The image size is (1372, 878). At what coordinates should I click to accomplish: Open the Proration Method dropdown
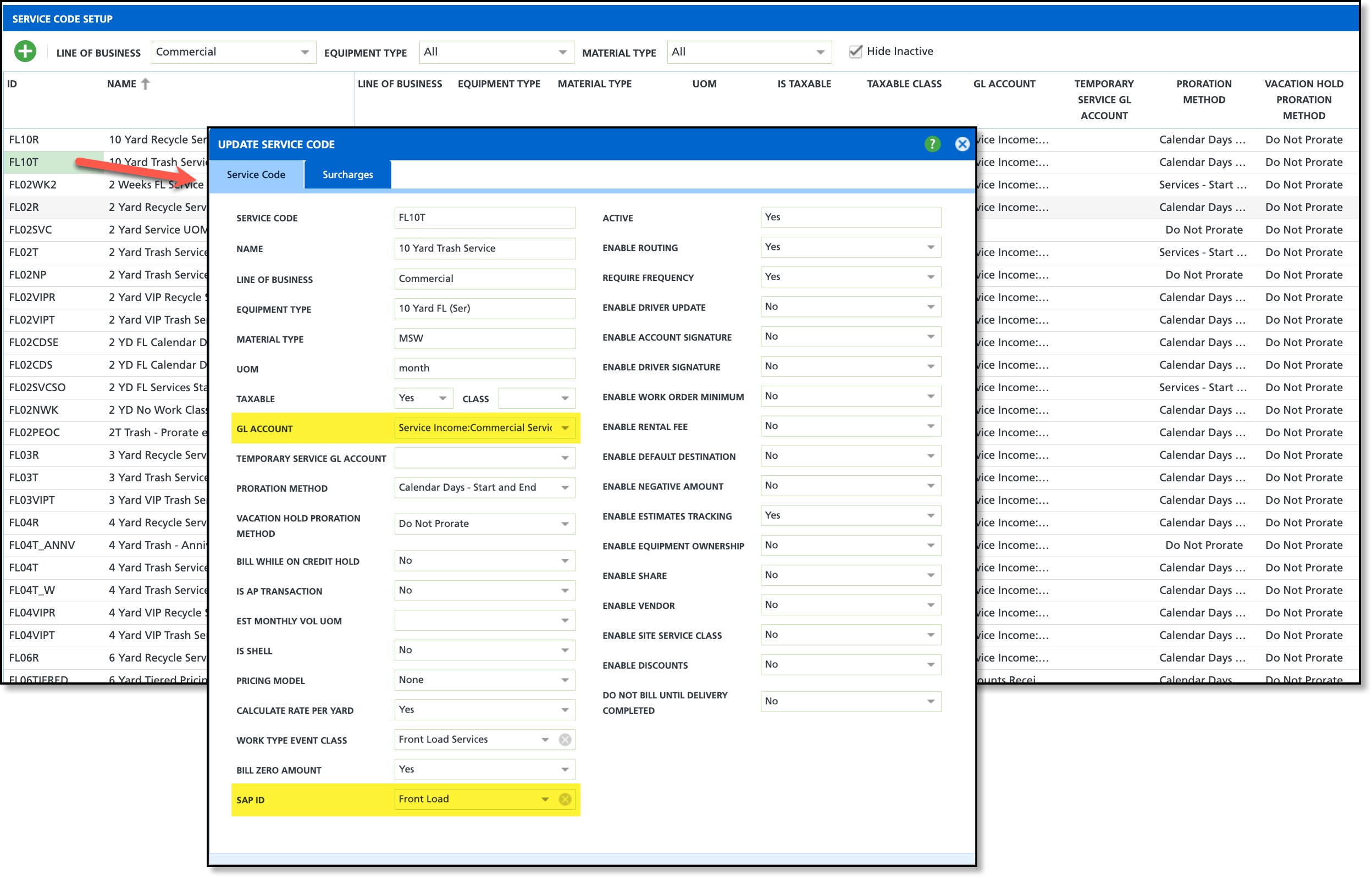click(565, 487)
